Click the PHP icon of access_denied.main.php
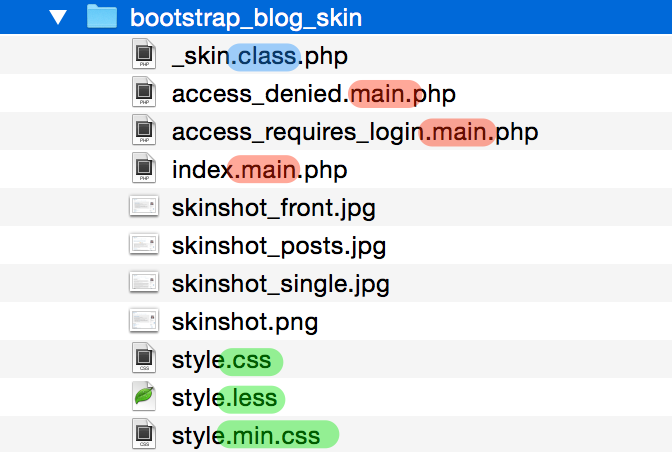Screen dimensions: 672x452 [144, 92]
